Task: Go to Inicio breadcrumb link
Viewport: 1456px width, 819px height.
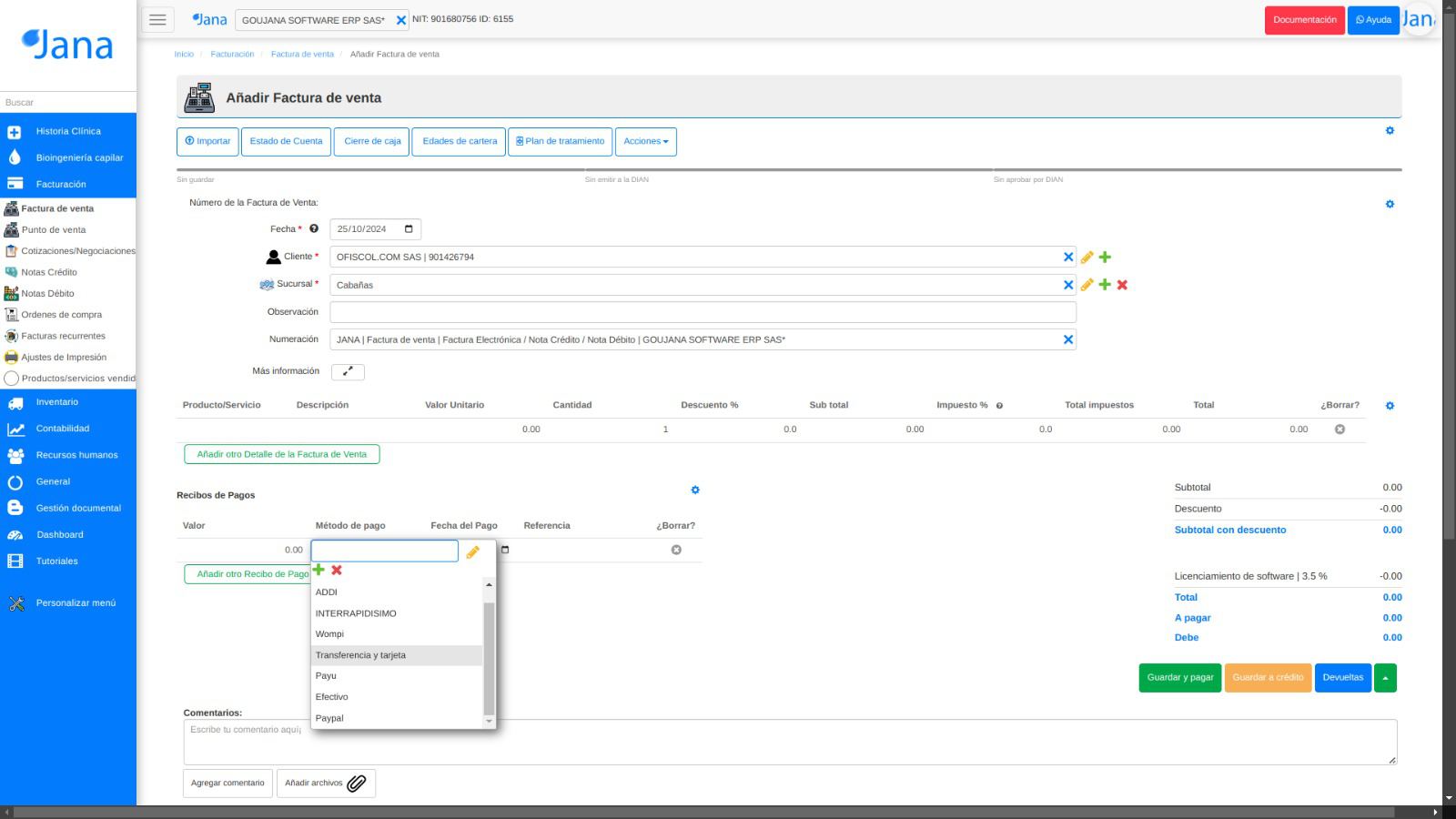Action: click(184, 55)
